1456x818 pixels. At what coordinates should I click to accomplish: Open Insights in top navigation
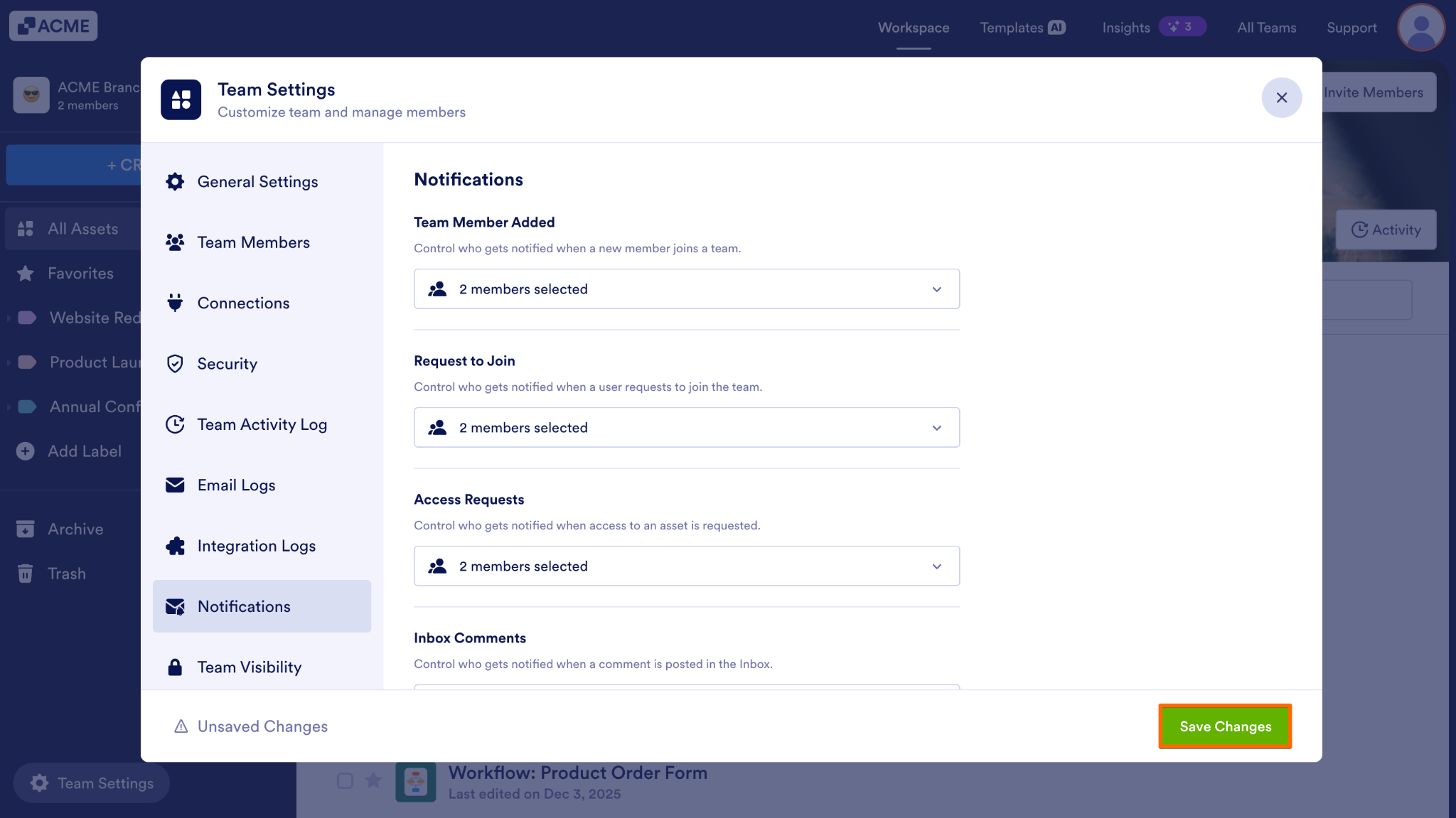(1126, 28)
